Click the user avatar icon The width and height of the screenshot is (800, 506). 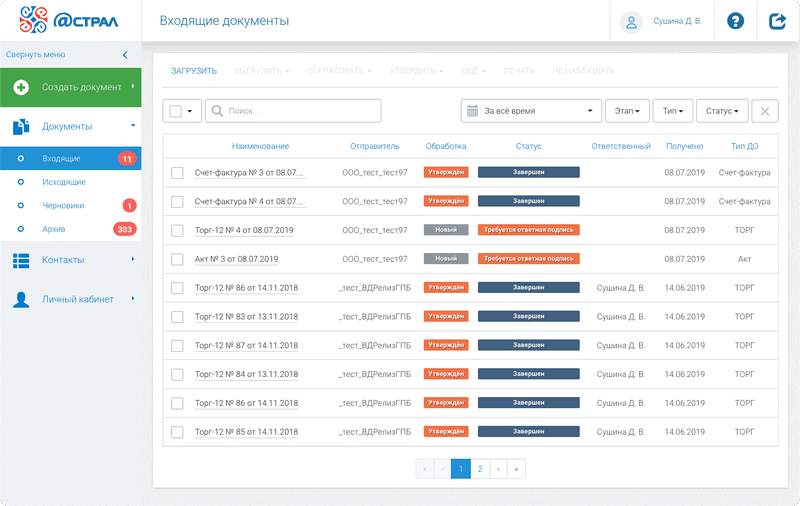tap(631, 21)
